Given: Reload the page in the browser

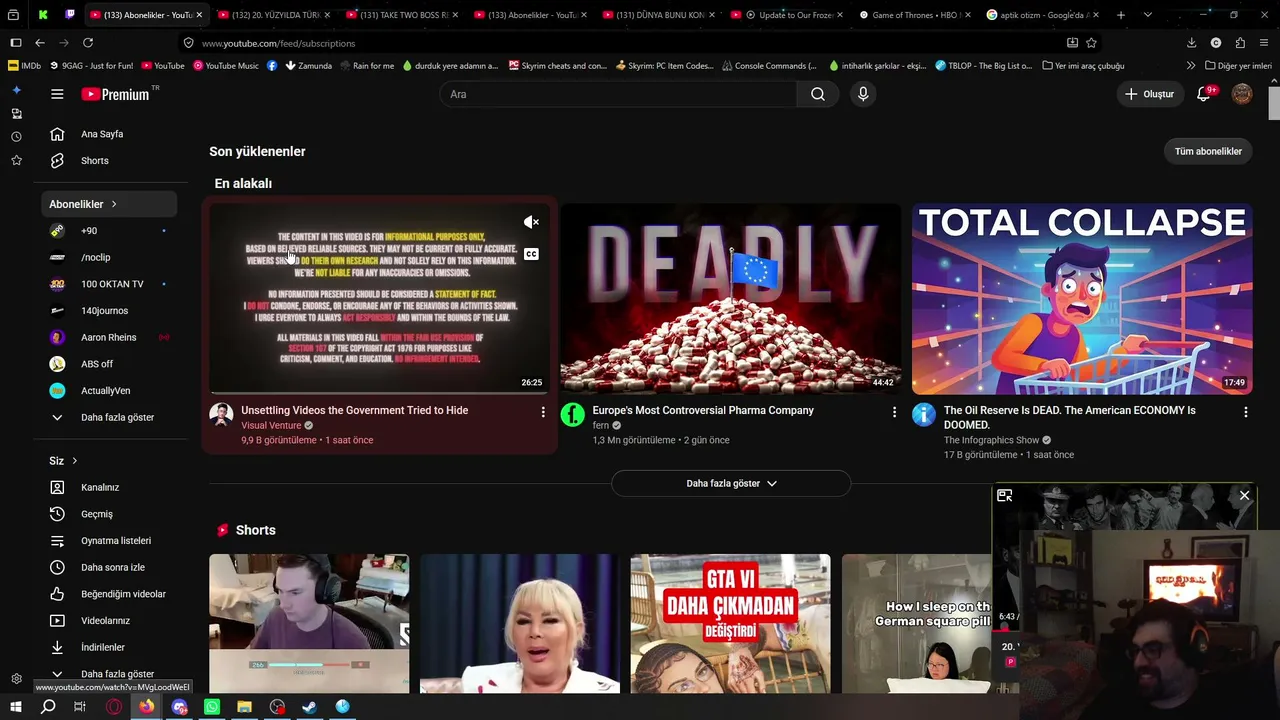Looking at the screenshot, I should (x=88, y=43).
